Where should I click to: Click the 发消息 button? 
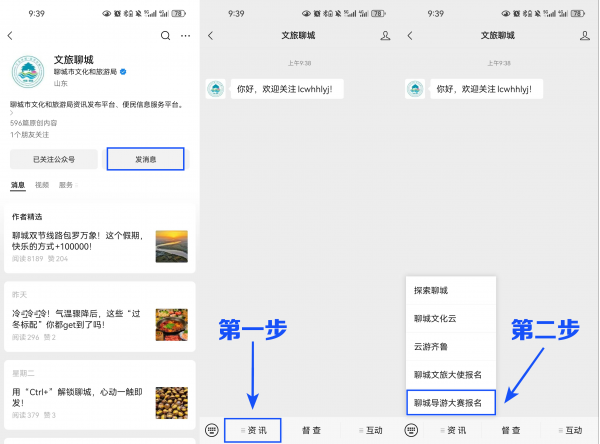[145, 159]
